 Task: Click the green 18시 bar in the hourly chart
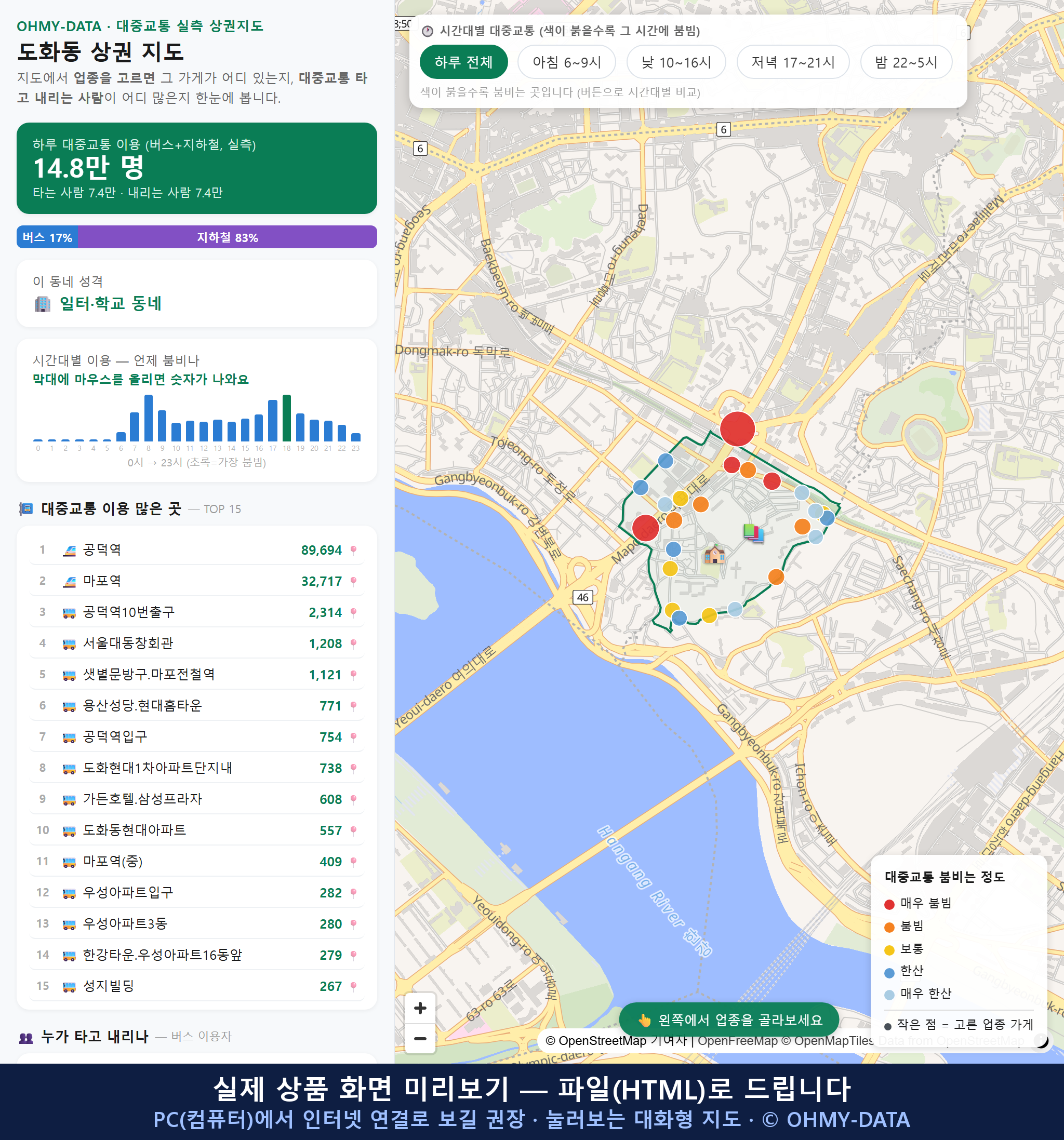(287, 418)
